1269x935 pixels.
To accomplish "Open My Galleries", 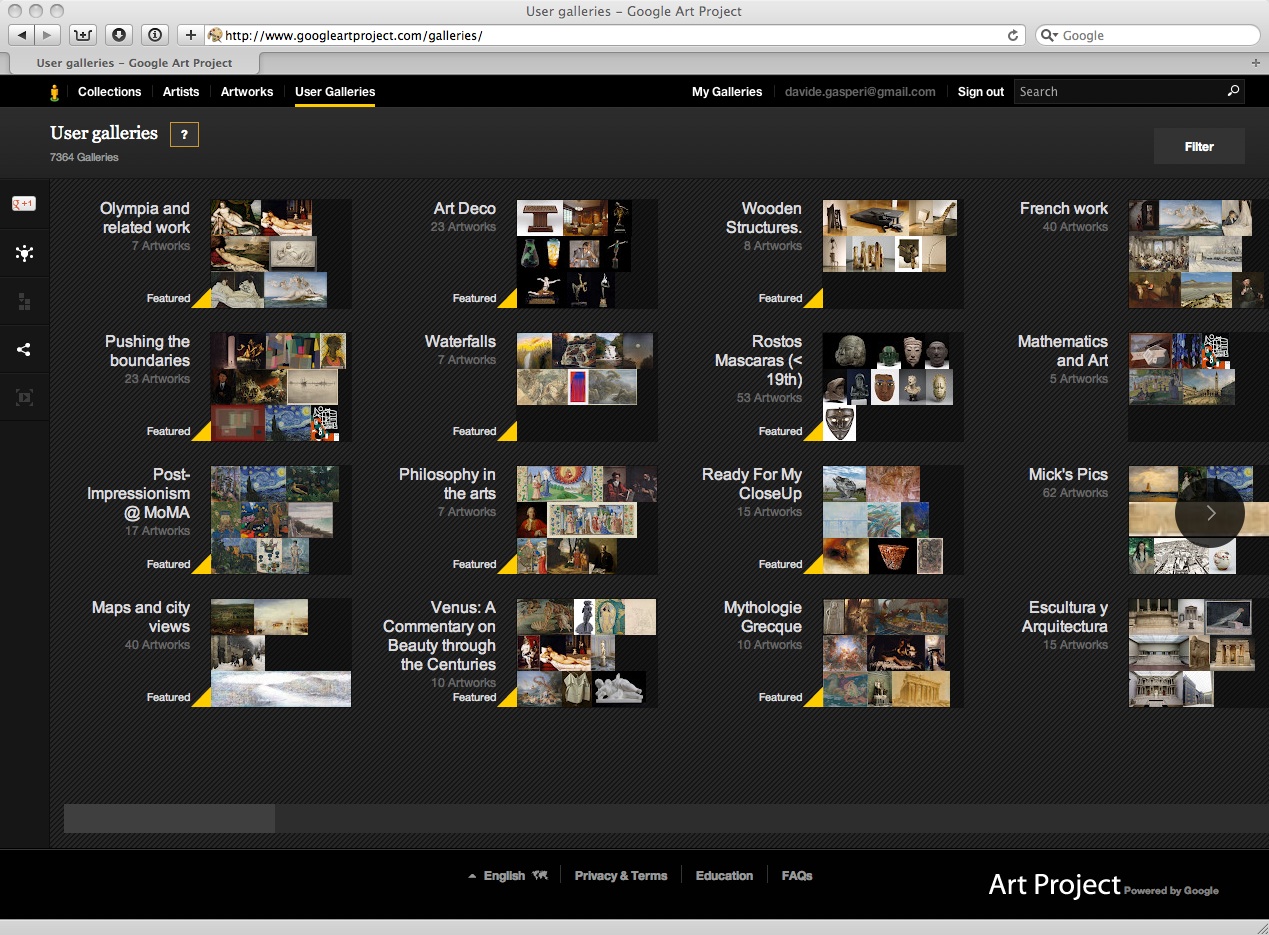I will pos(727,91).
